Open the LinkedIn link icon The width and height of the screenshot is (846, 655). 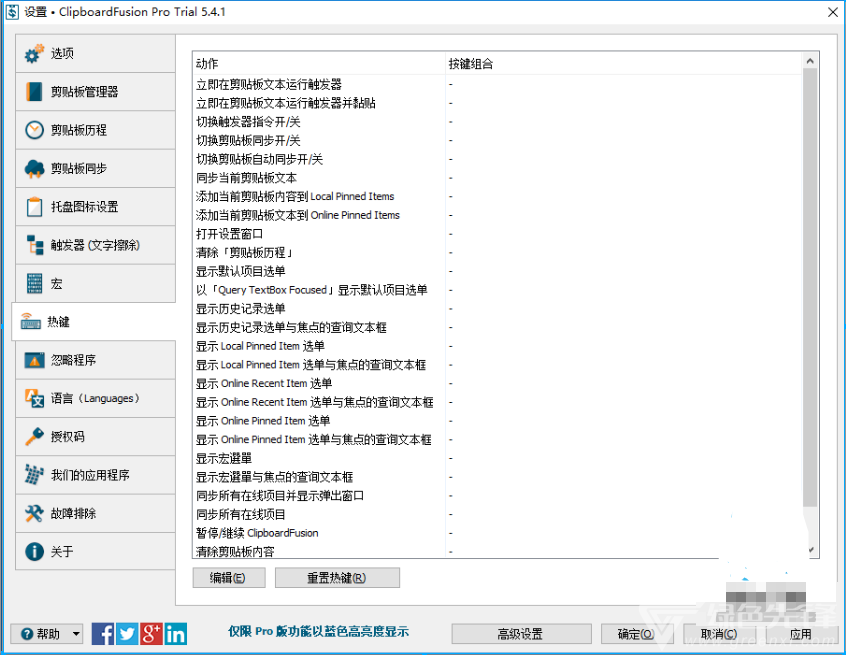point(175,633)
